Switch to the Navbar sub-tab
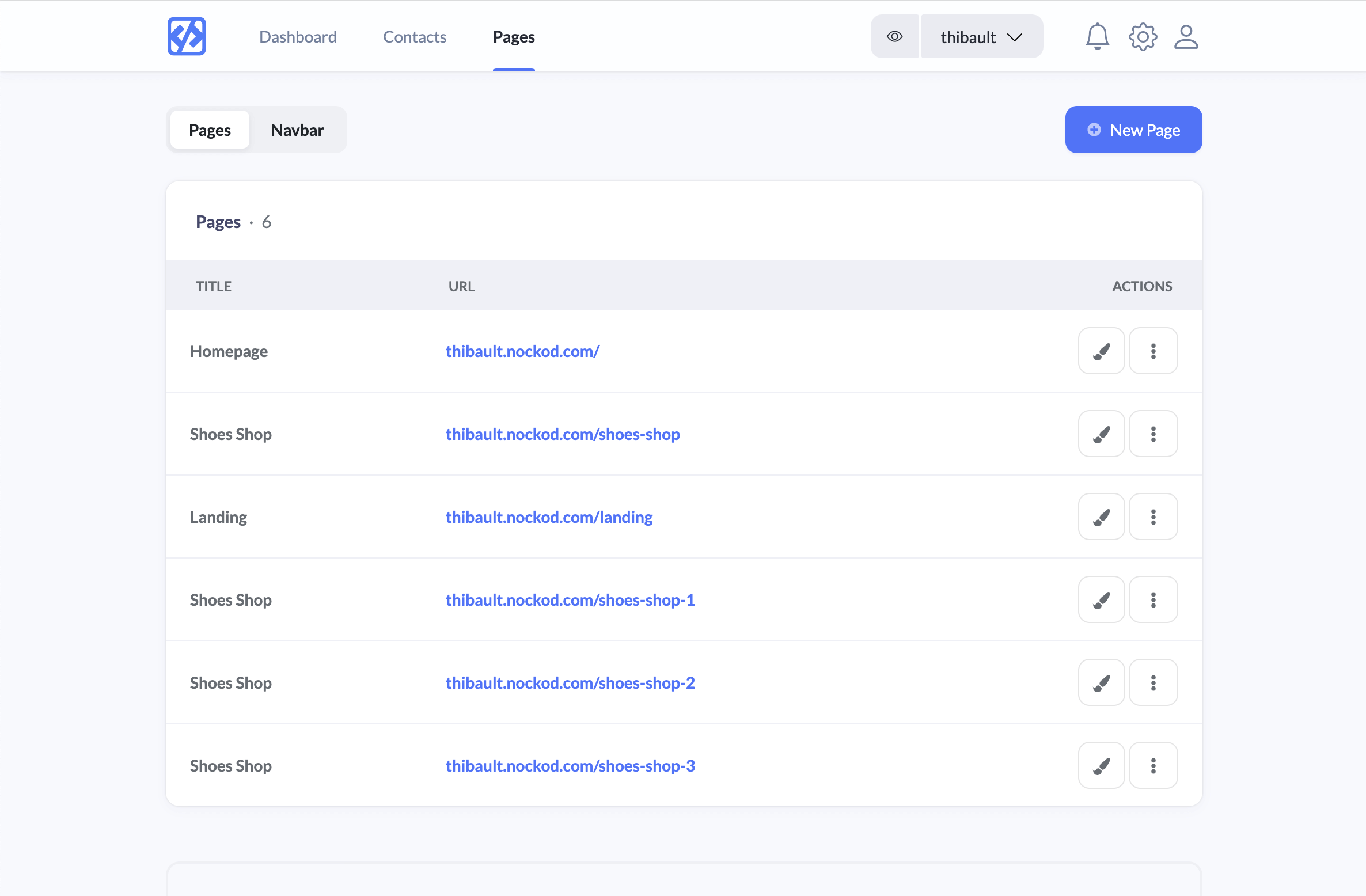Image resolution: width=1366 pixels, height=896 pixels. [297, 130]
